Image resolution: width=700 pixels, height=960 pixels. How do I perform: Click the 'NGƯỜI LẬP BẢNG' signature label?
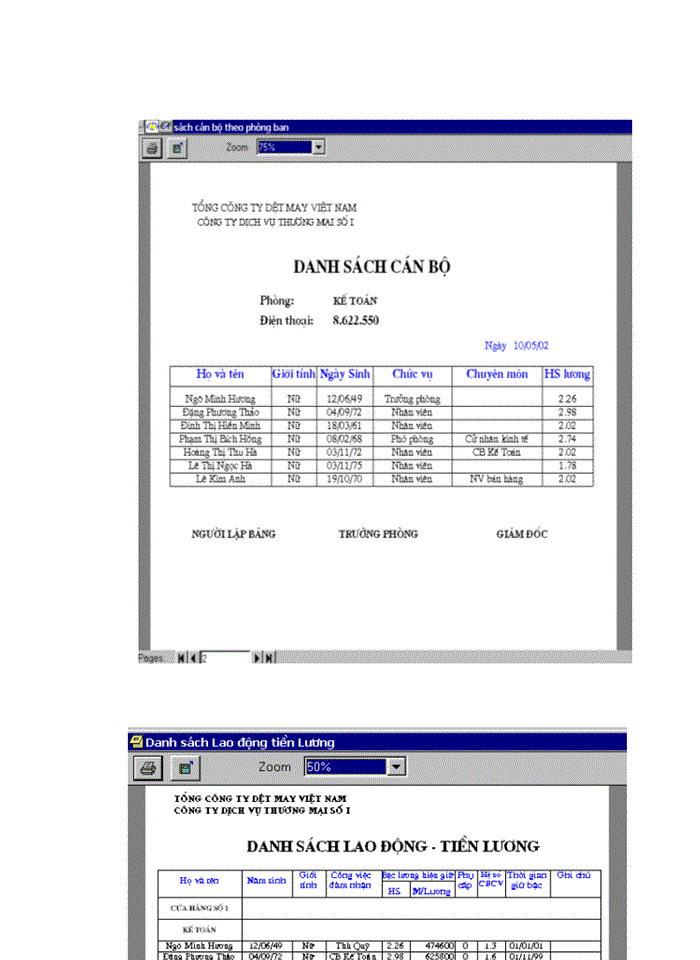(233, 534)
